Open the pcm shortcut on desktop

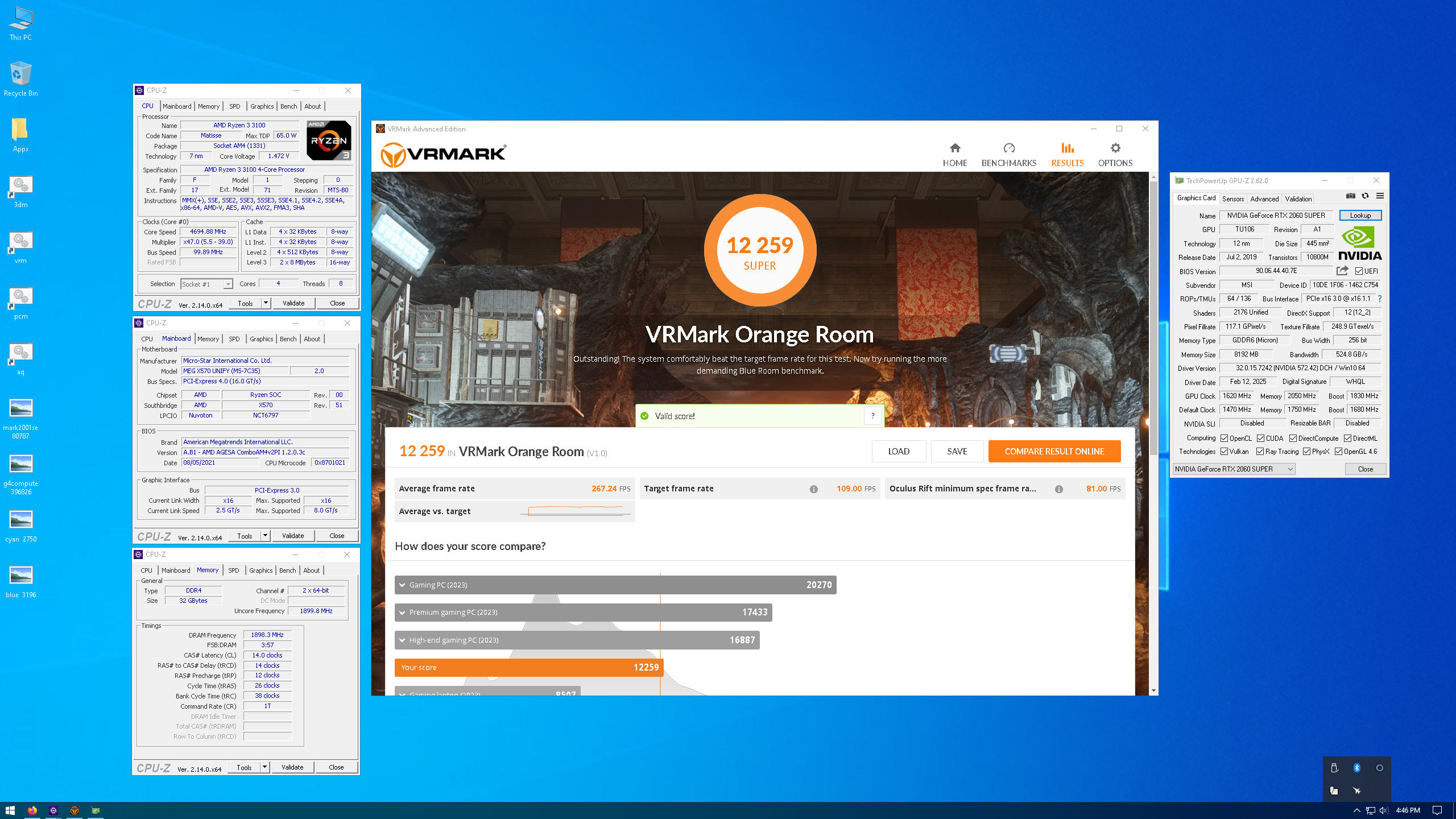click(20, 303)
